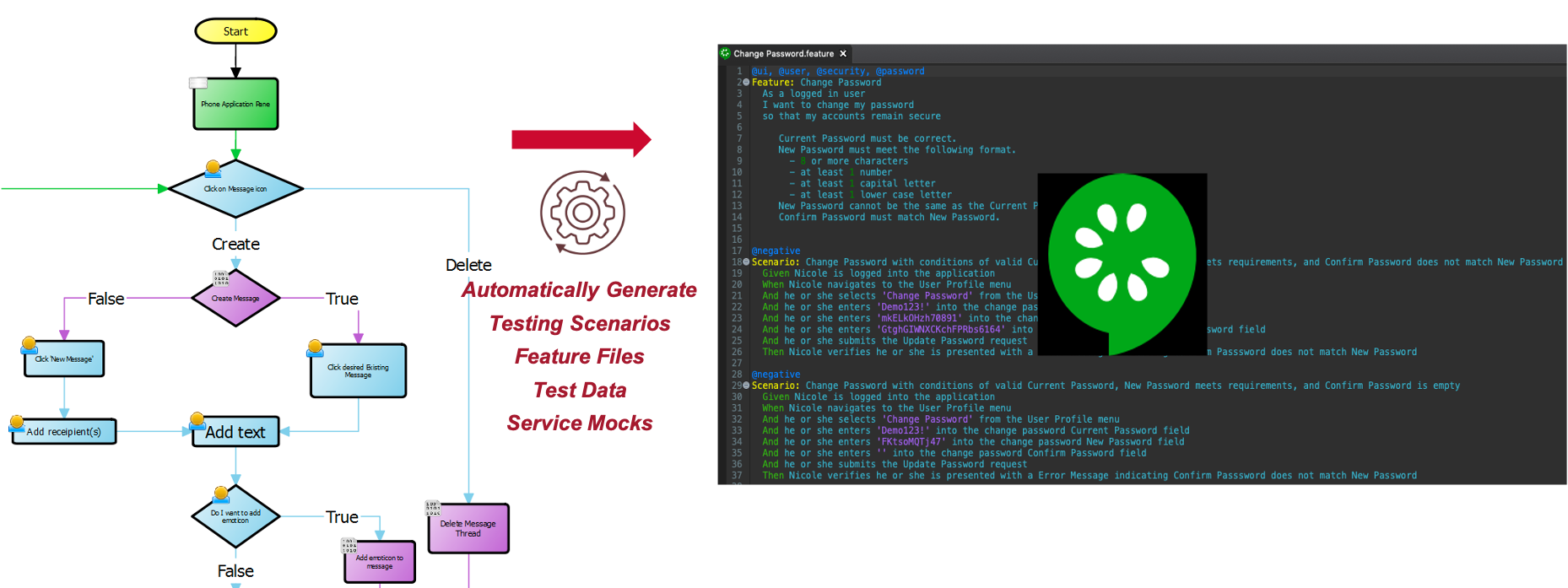Viewport: 1568px width, 588px height.
Task: Collapse the Scenario fold at line 29
Action: coord(746,386)
